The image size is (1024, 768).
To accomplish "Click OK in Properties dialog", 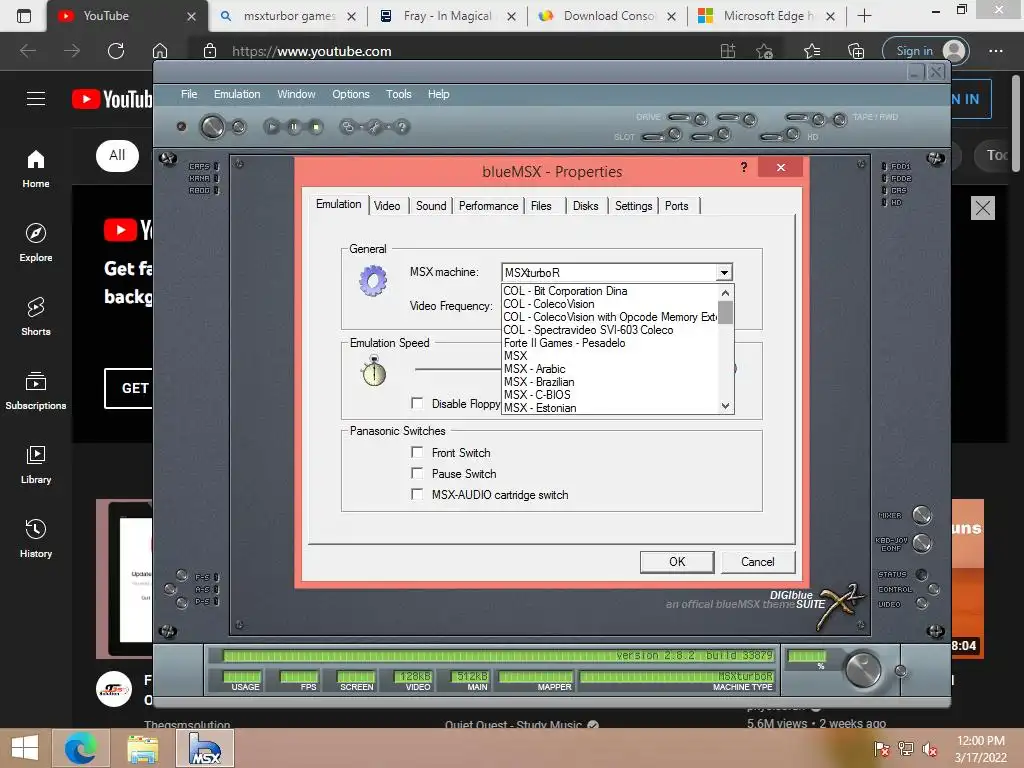I will tap(677, 562).
